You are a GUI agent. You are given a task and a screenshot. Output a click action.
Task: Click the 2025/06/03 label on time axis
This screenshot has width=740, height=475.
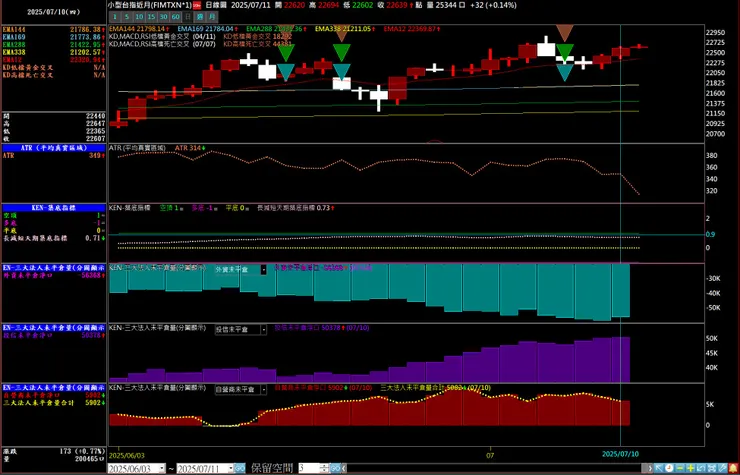(x=127, y=455)
